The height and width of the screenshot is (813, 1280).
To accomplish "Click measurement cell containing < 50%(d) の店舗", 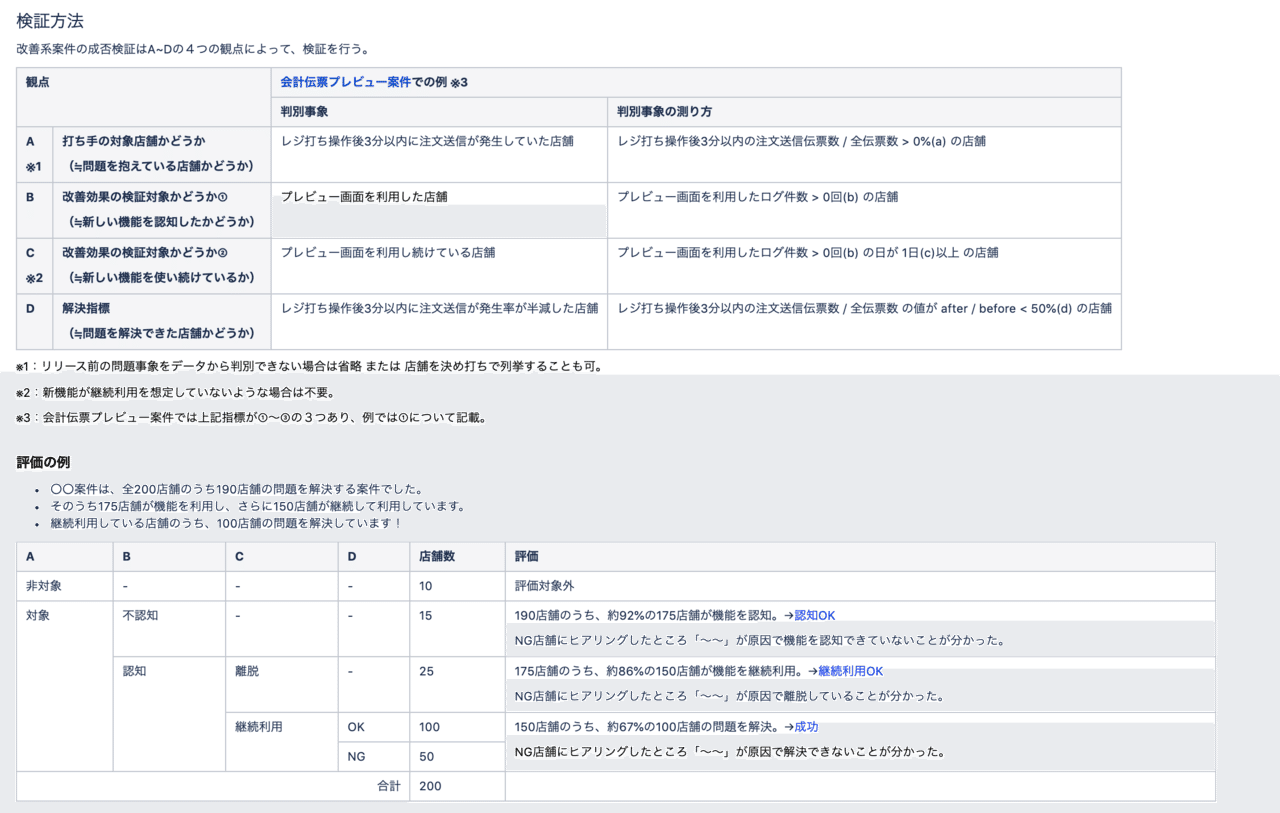I will (864, 322).
